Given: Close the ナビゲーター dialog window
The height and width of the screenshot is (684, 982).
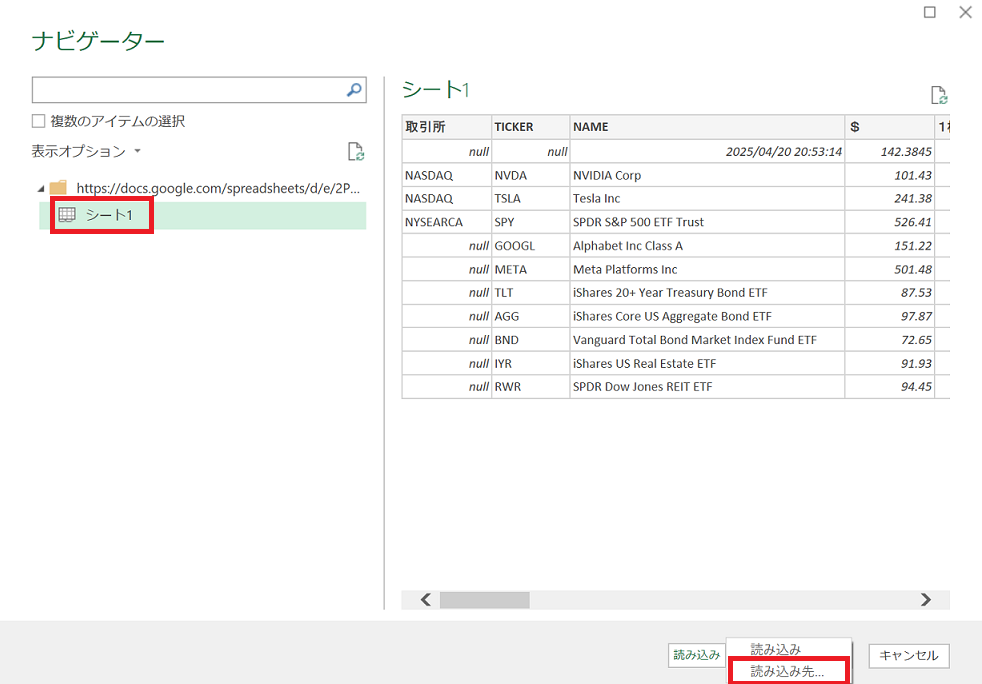Looking at the screenshot, I should [966, 12].
